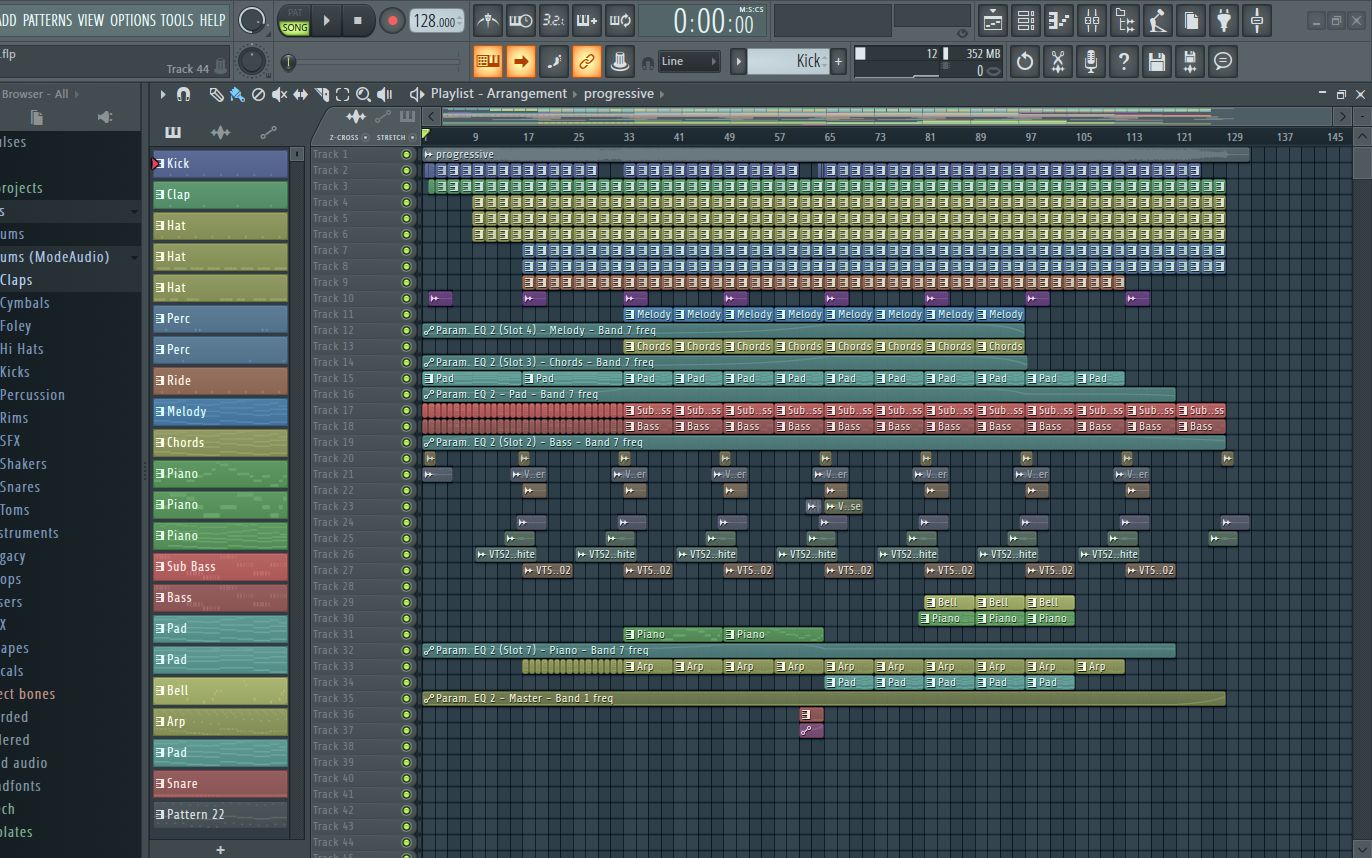
Task: Toggle auto-scroll arrow icon
Action: (x=521, y=61)
